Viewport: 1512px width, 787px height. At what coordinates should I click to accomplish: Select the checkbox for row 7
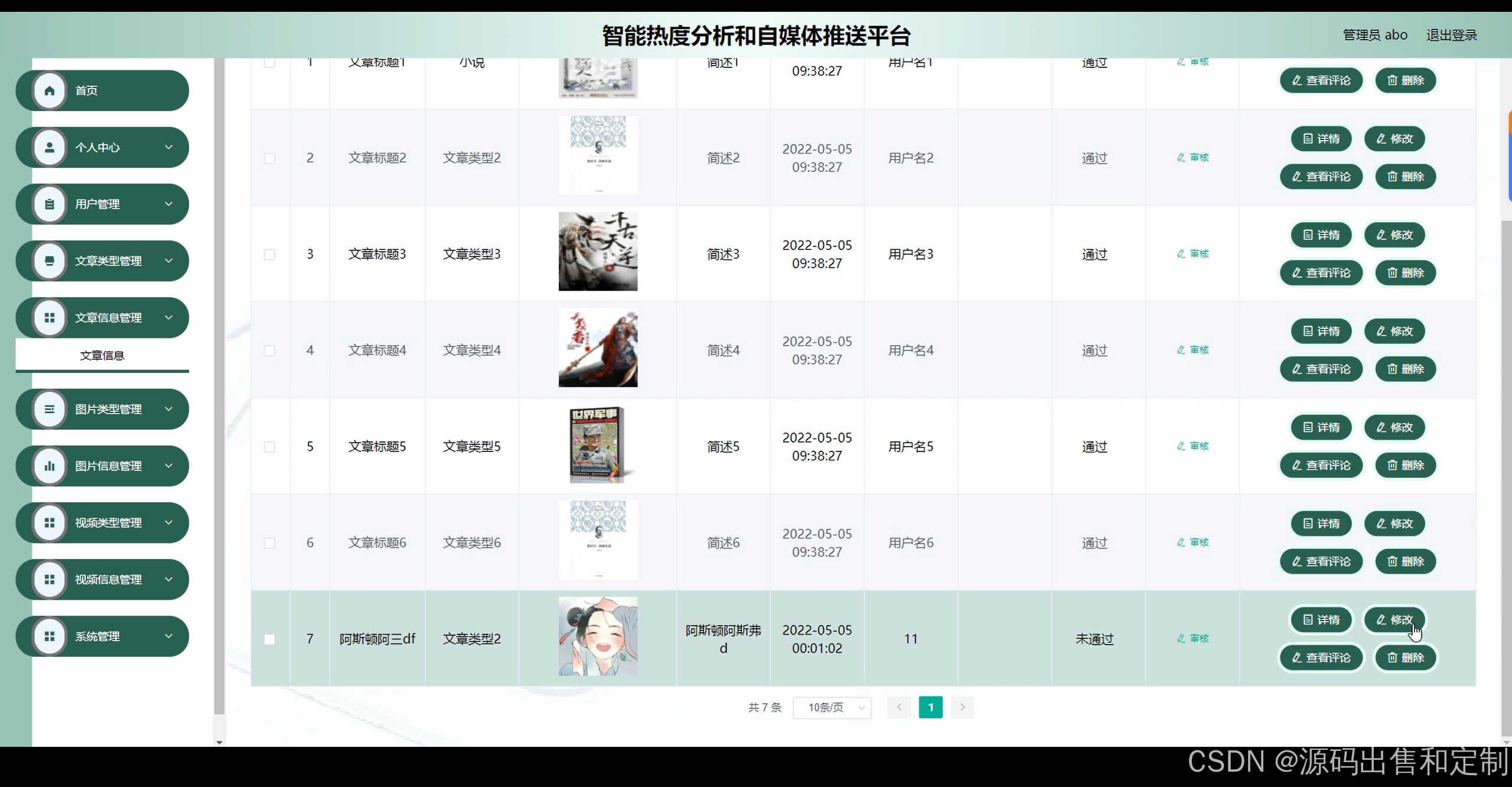click(269, 639)
